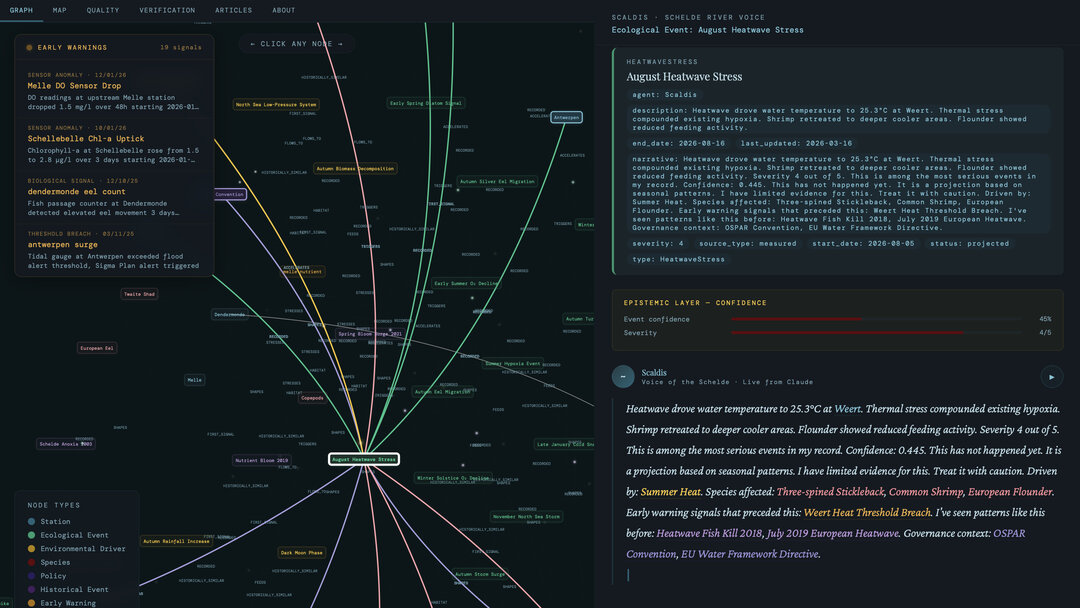The image size is (1080, 608).
Task: Go to the Verification tab
Action: tap(167, 10)
